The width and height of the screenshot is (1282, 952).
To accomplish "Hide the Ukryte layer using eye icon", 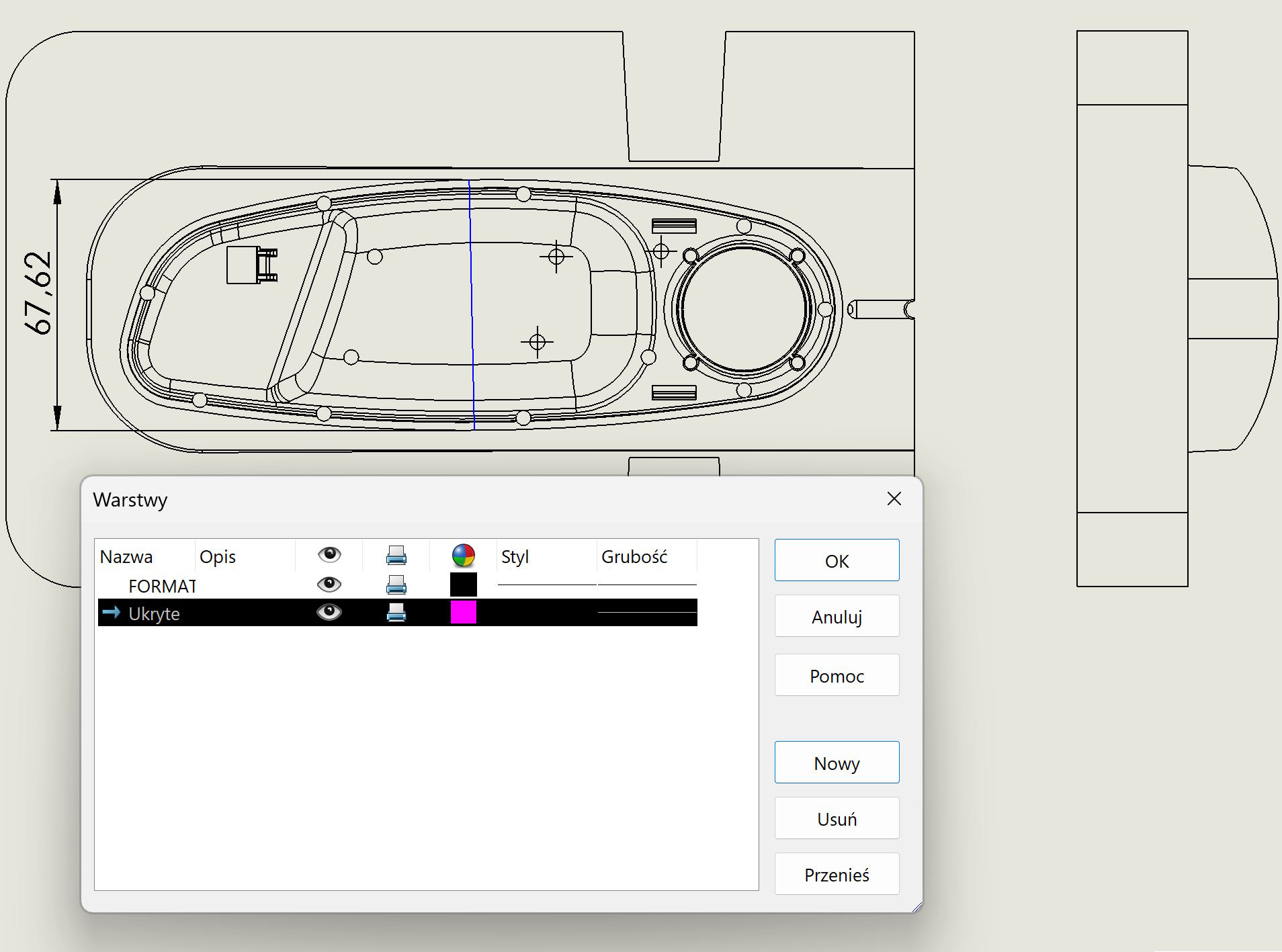I will click(x=329, y=612).
